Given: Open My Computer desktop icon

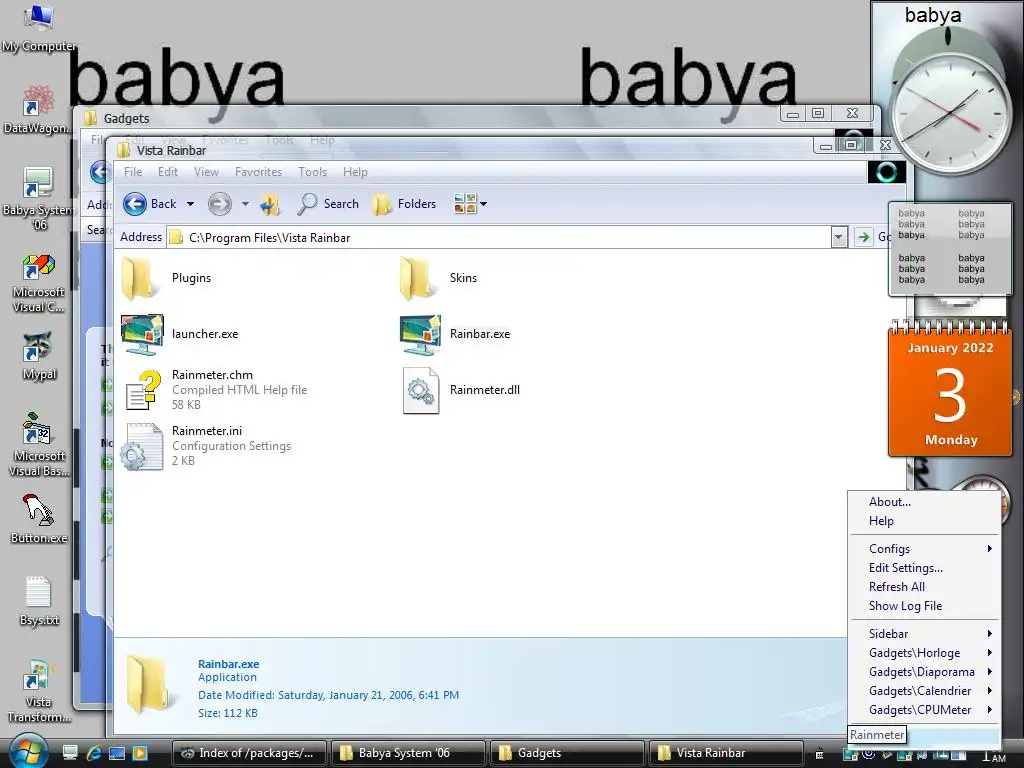Looking at the screenshot, I should (39, 26).
